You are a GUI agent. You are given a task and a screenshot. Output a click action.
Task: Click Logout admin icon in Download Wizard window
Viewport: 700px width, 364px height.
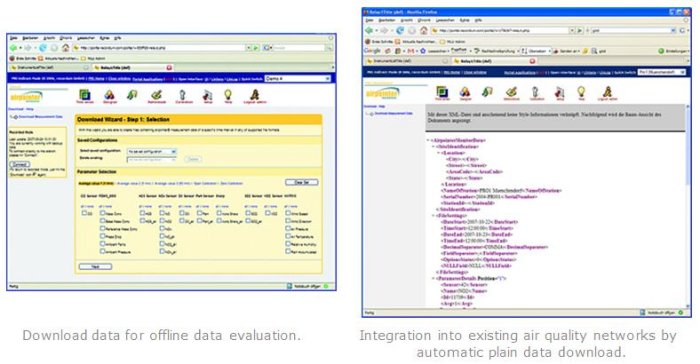pyautogui.click(x=254, y=96)
